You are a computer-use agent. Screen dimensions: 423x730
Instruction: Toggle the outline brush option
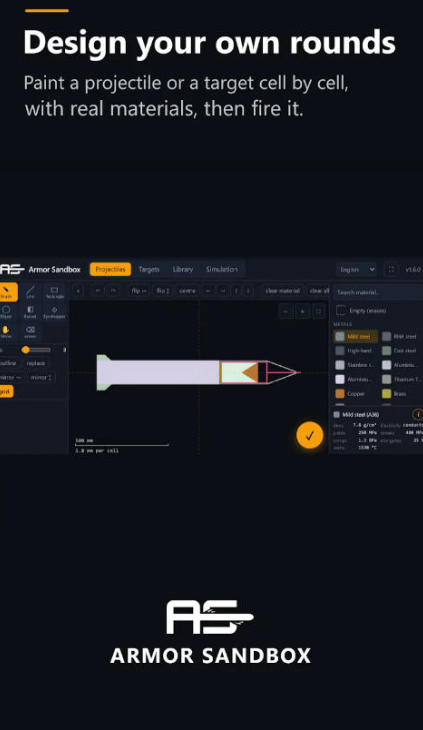pyautogui.click(x=8, y=363)
